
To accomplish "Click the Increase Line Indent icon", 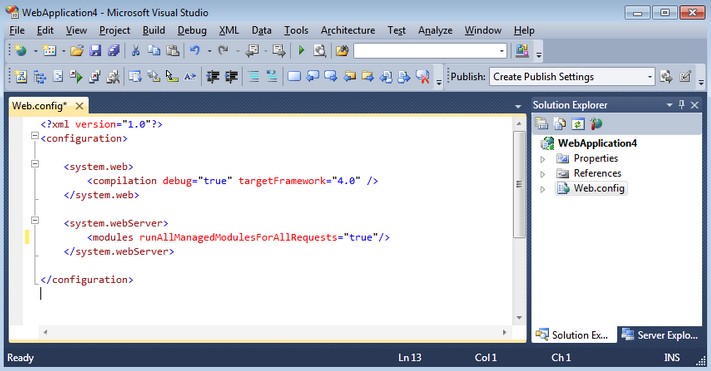I will [231, 77].
